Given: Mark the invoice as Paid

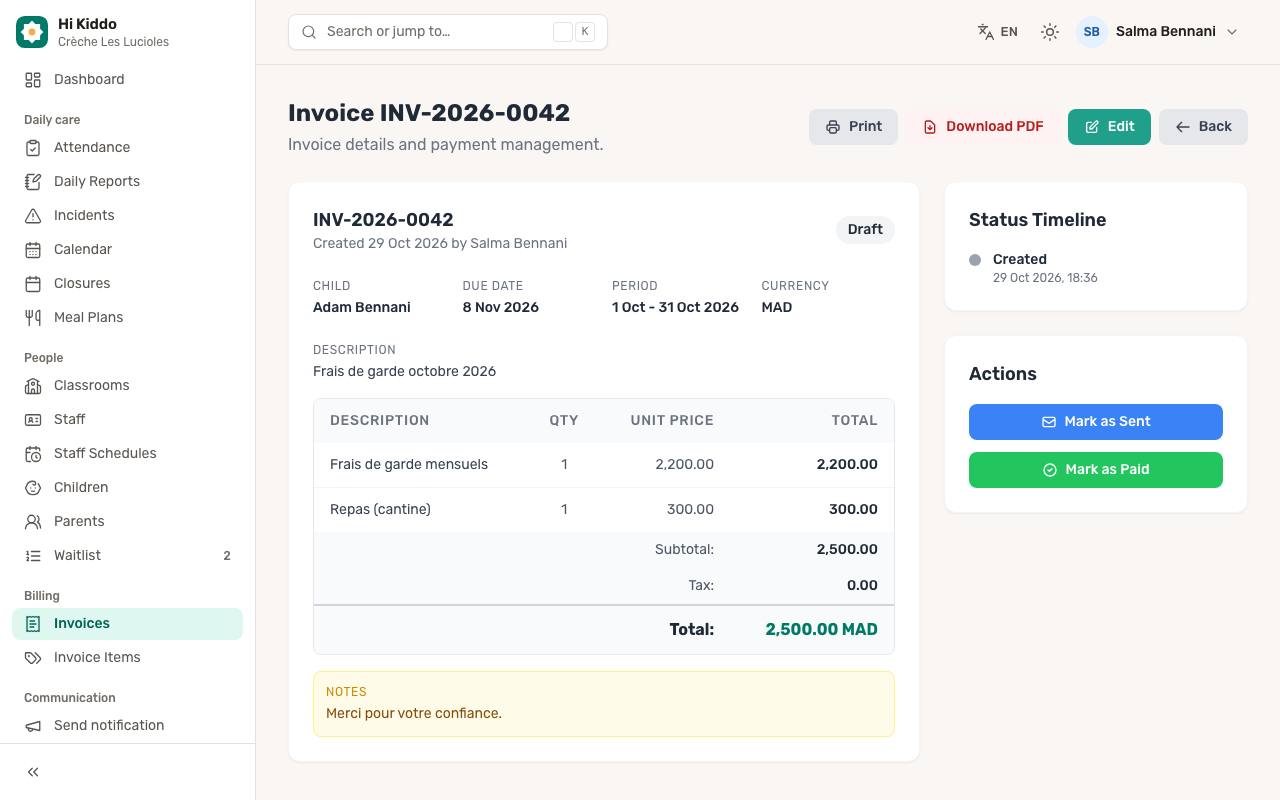Looking at the screenshot, I should tap(1096, 470).
